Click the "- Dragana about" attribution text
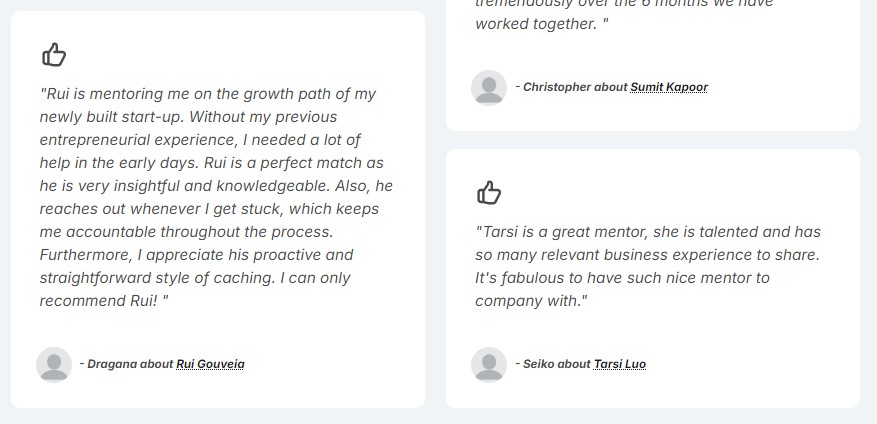The image size is (877, 424). (126, 364)
